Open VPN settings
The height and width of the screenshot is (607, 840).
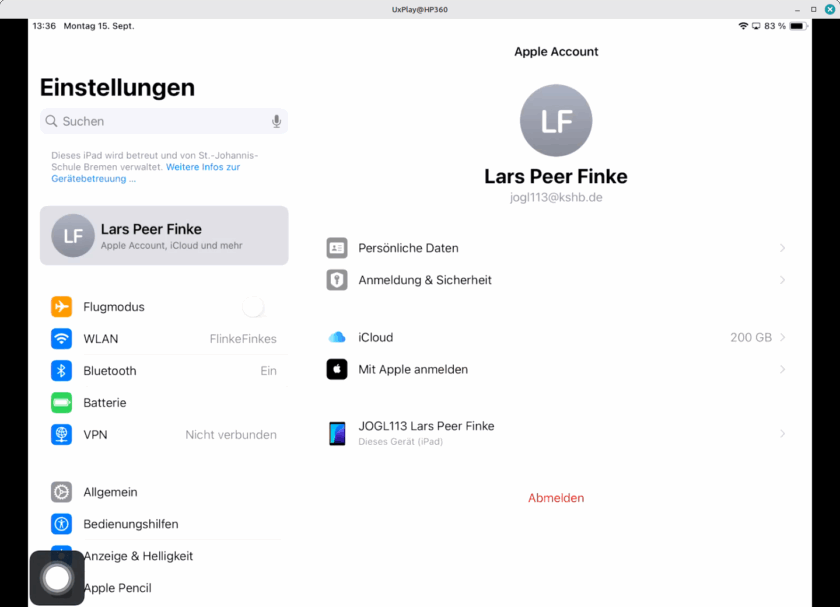(164, 434)
